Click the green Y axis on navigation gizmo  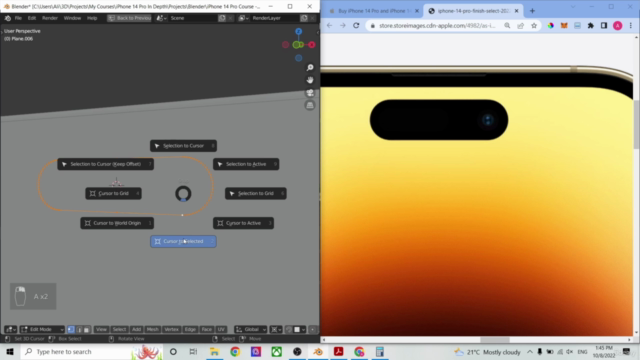point(296,45)
